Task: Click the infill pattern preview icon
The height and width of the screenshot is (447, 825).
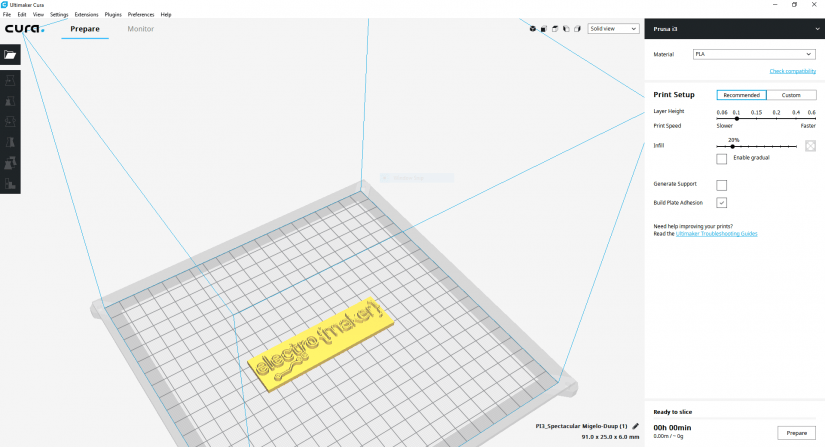Action: pos(810,146)
